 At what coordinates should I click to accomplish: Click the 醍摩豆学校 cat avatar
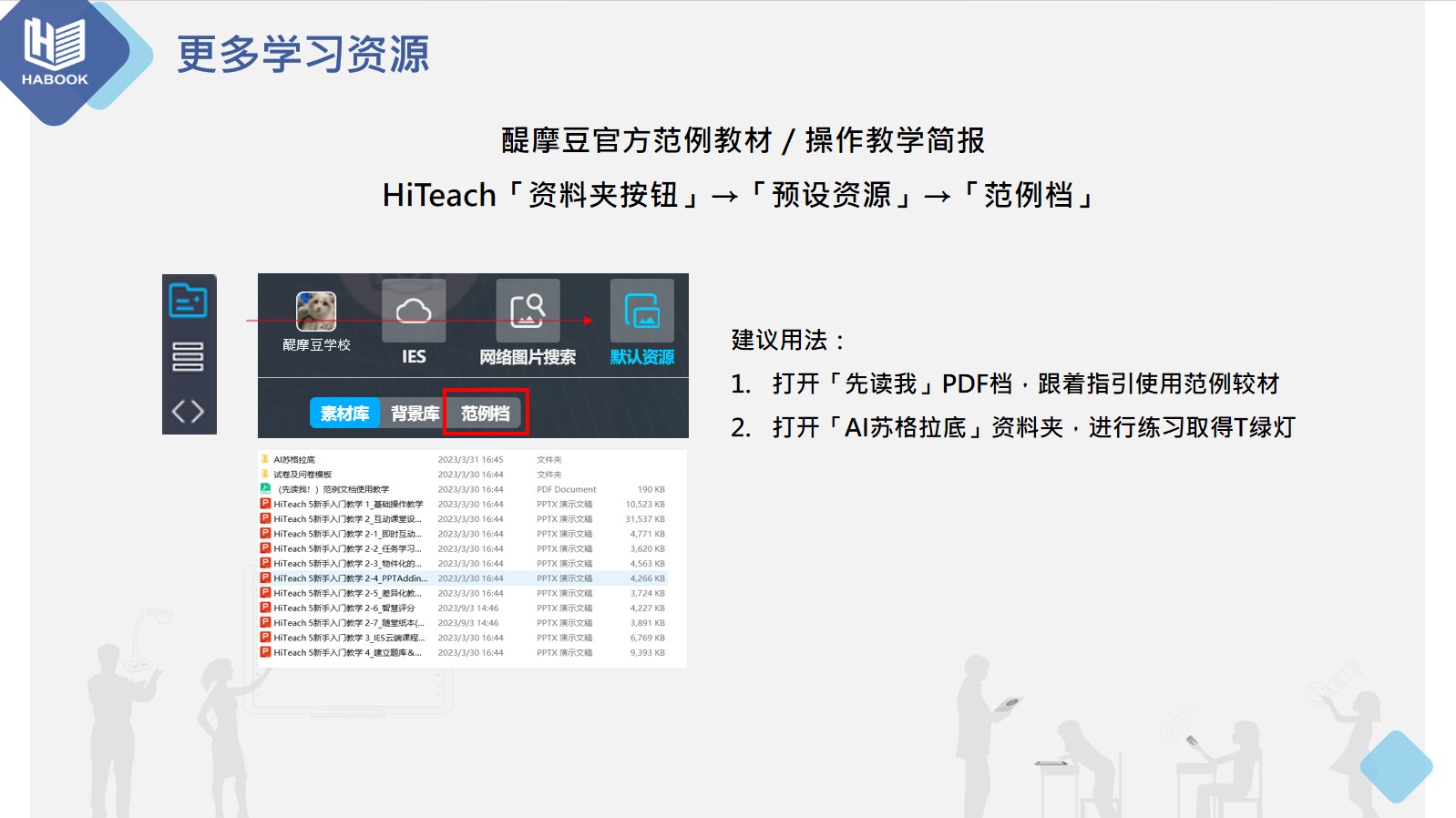(316, 312)
